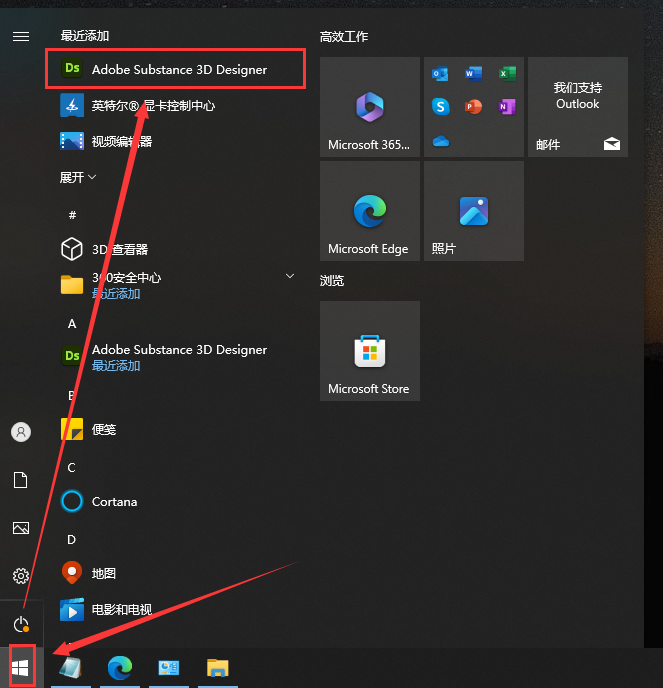Open 电影和电视 app

[x=175, y=610]
